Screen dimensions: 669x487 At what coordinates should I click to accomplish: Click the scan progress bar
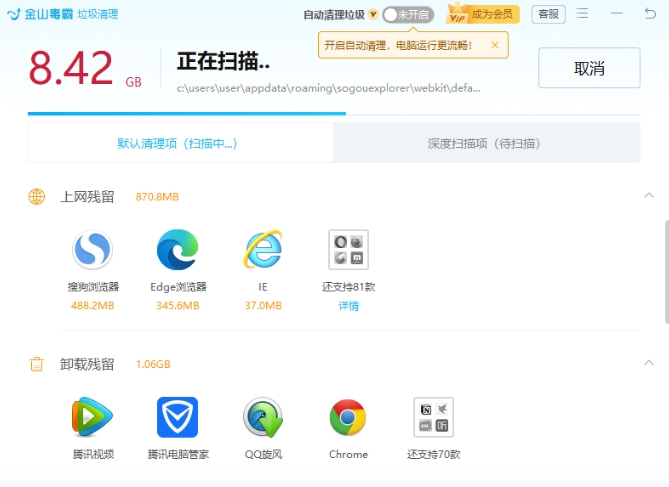click(334, 114)
